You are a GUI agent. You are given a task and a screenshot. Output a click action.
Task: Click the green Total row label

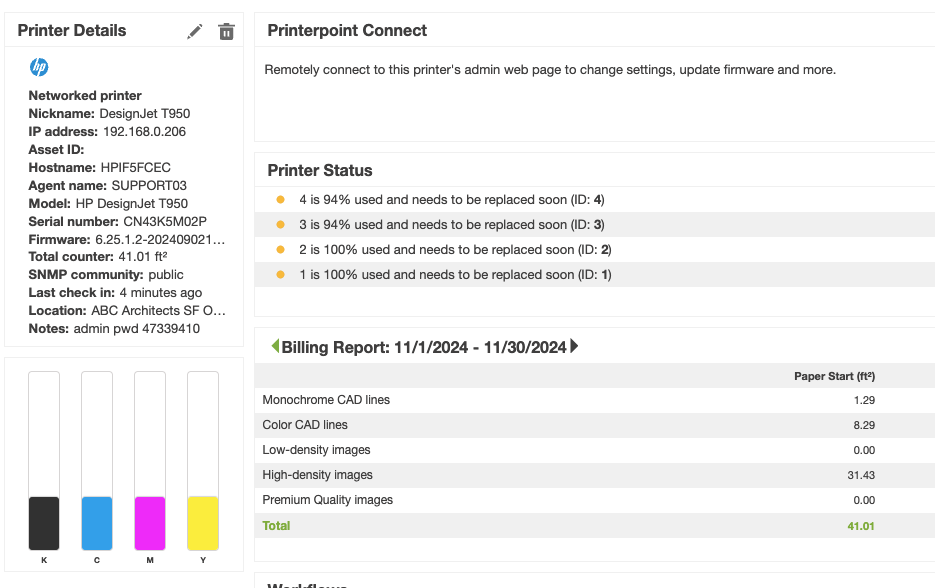276,525
